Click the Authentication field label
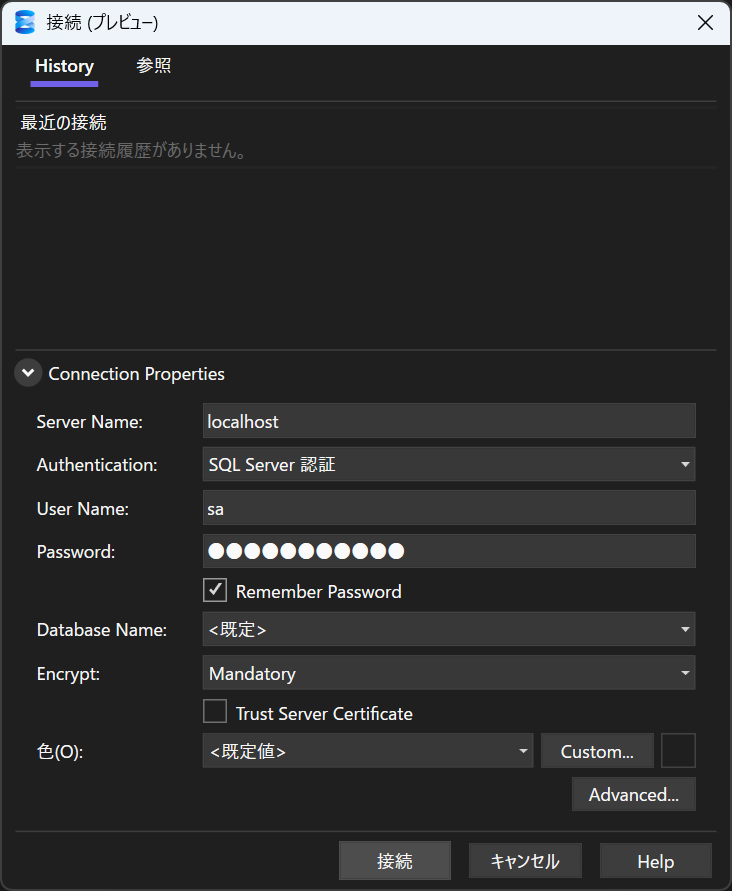Viewport: 732px width, 891px height. point(97,465)
